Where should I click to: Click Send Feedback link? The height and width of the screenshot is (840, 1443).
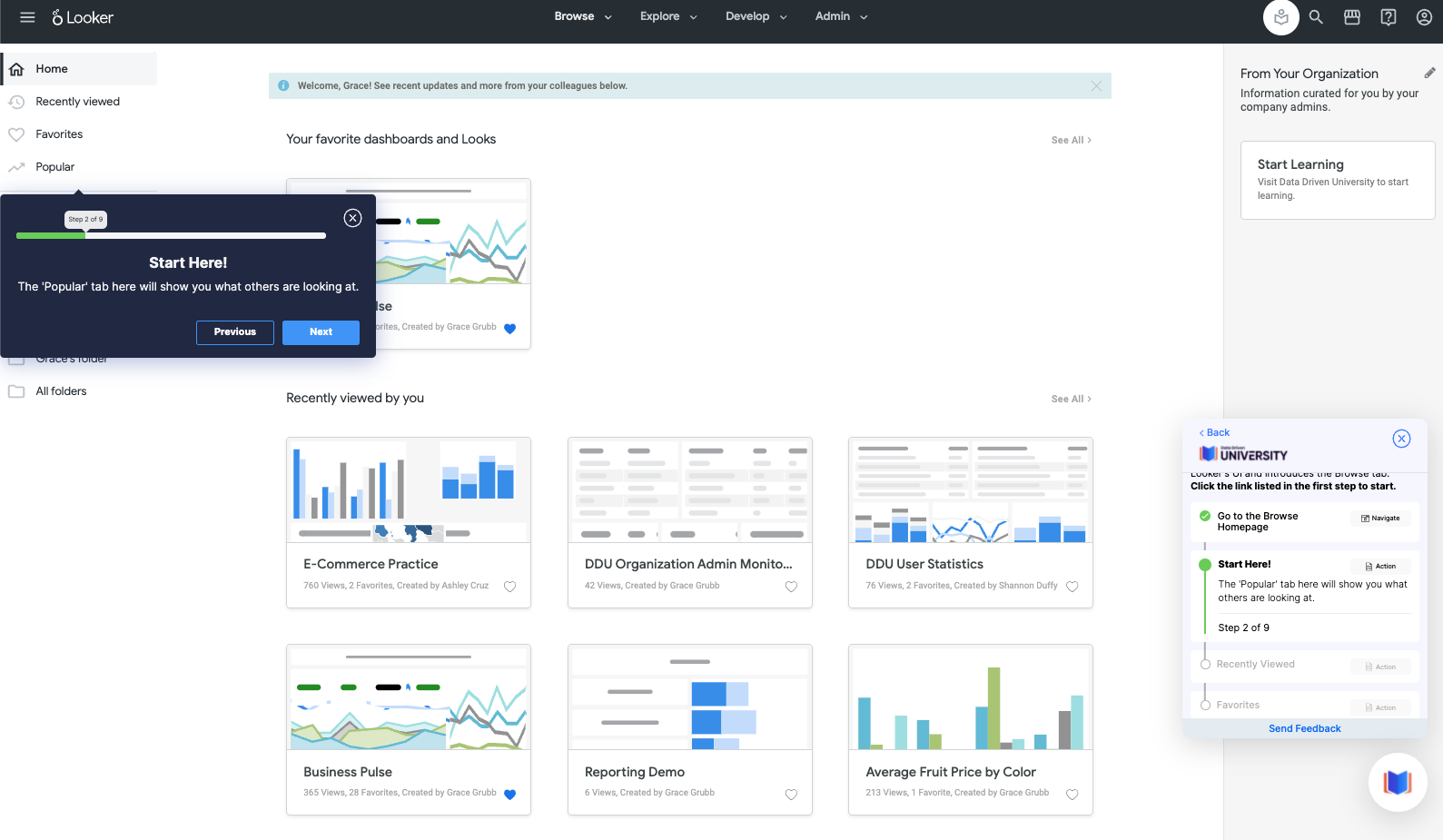[1304, 728]
